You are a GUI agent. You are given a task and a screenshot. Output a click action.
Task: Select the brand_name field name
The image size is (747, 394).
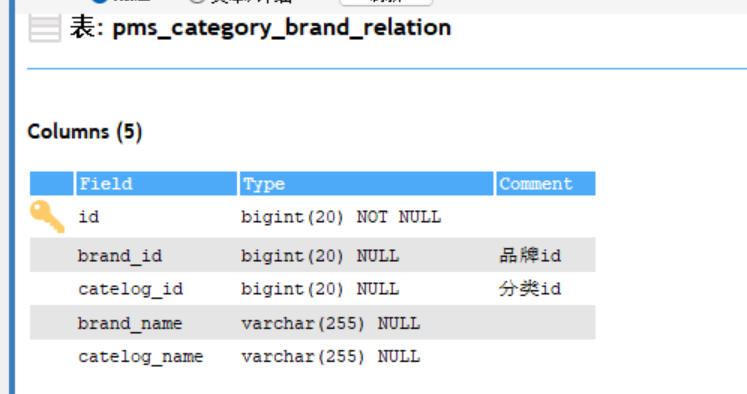pos(130,323)
